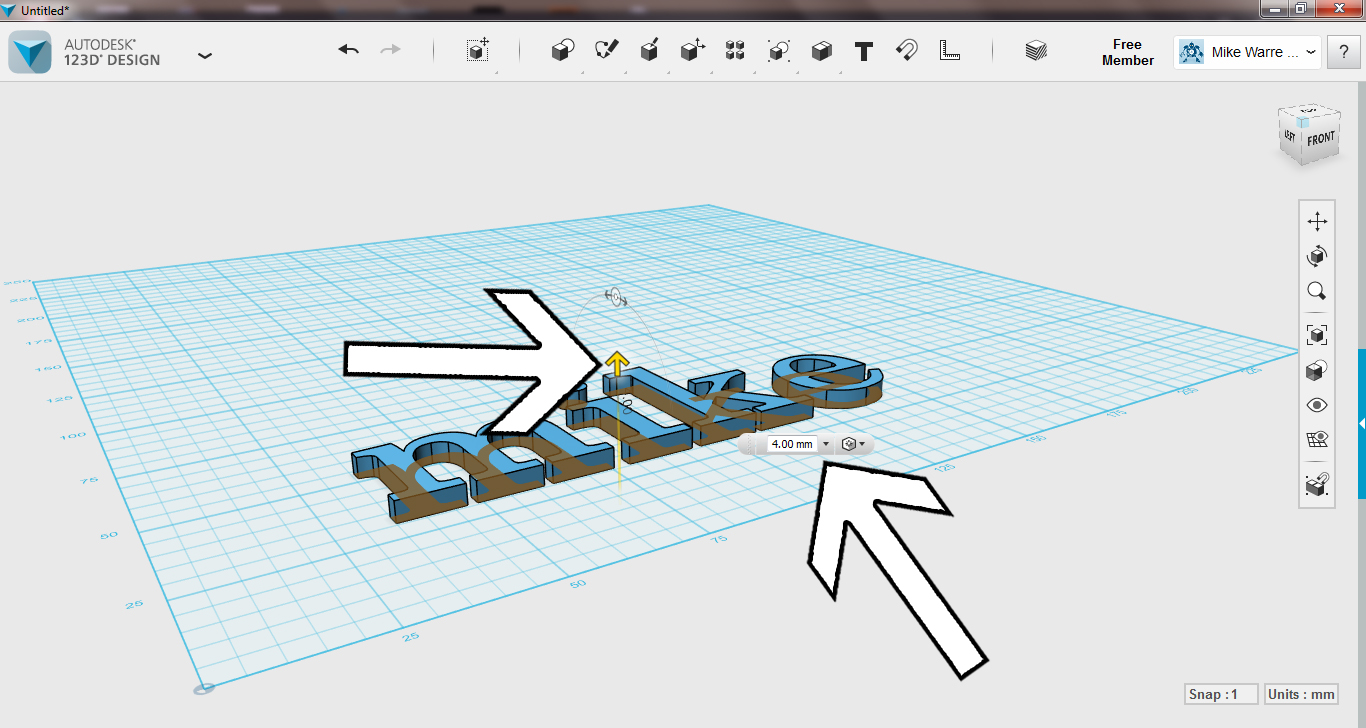Select the Measure tool
The height and width of the screenshot is (728, 1366).
[950, 50]
